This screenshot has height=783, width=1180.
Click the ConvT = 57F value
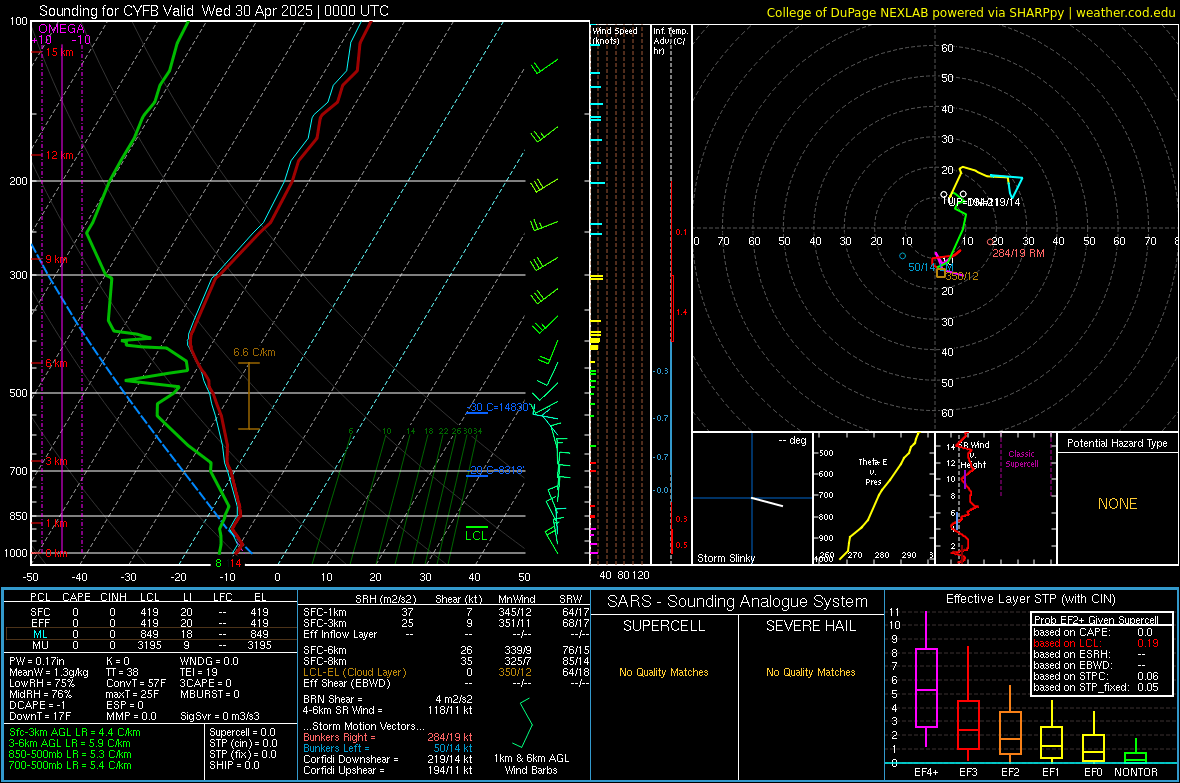(x=136, y=684)
